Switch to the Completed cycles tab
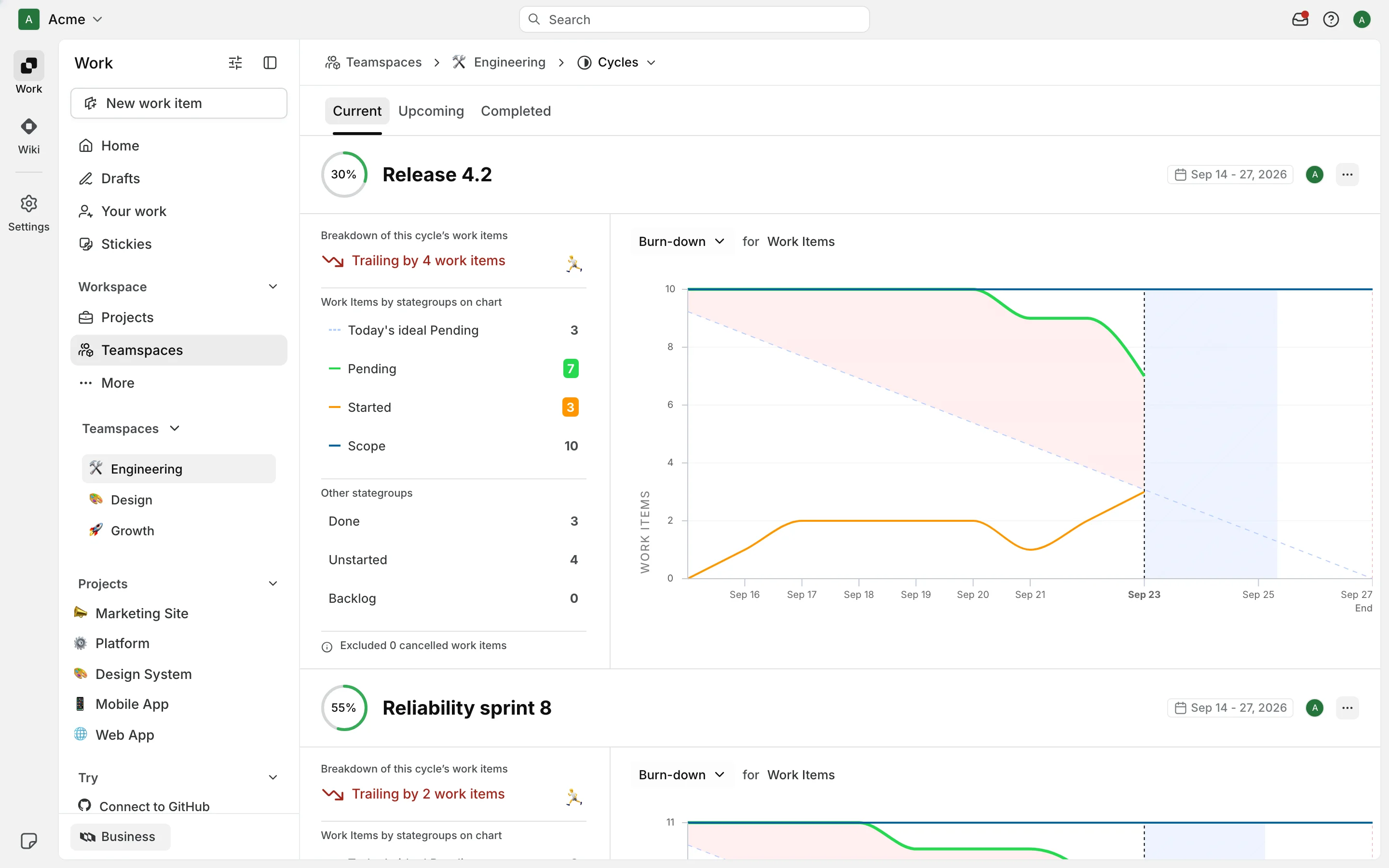Image resolution: width=1389 pixels, height=868 pixels. [516, 111]
